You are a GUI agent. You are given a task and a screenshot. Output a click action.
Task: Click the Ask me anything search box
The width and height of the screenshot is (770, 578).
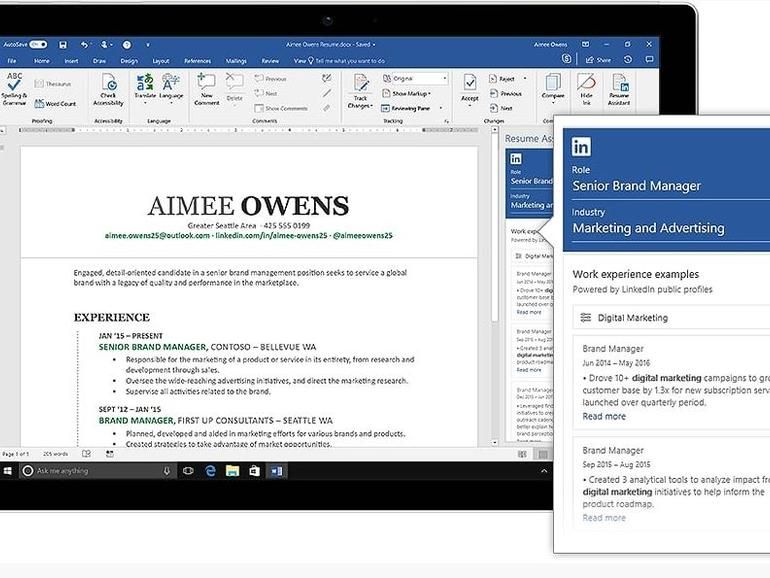click(x=98, y=471)
